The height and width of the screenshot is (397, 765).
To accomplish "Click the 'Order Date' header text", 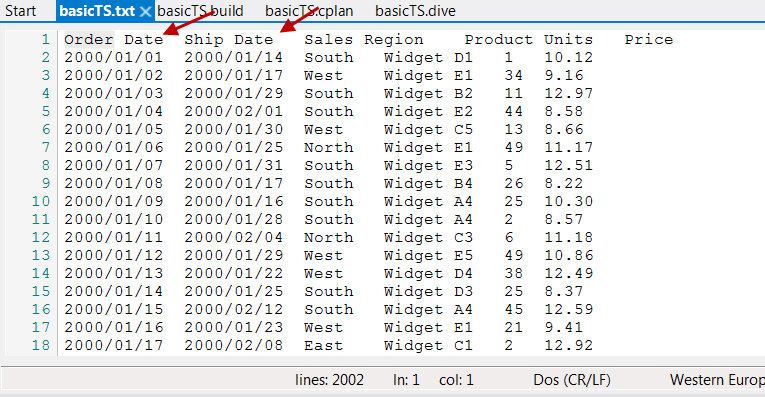I will point(114,40).
